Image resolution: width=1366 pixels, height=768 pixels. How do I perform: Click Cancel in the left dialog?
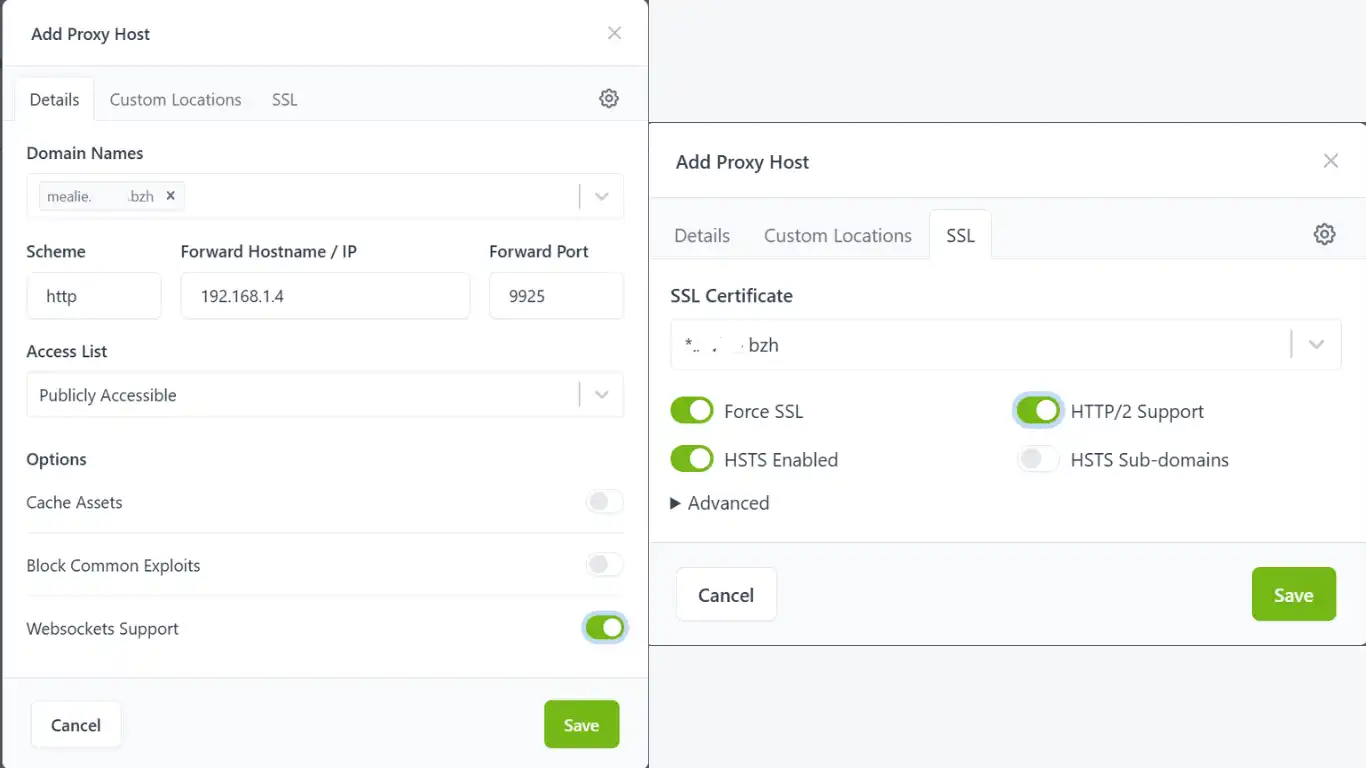[x=76, y=725]
